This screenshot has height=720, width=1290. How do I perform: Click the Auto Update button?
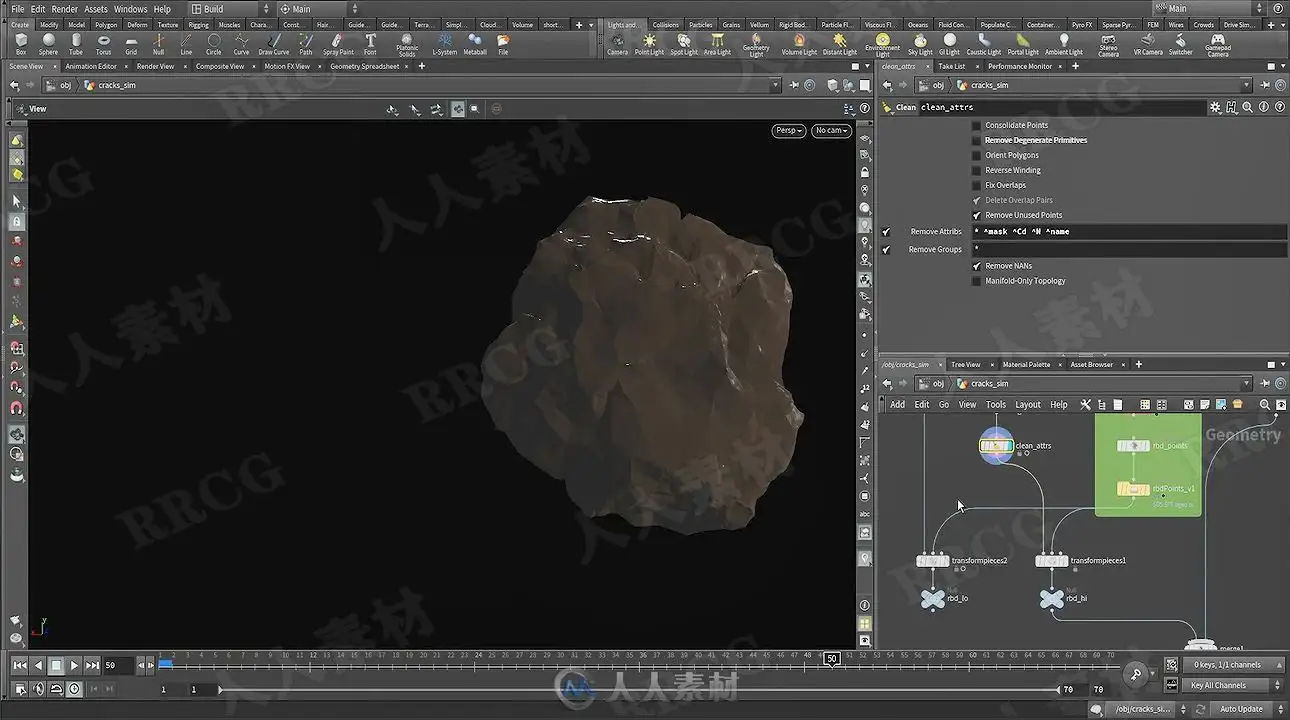pos(1241,709)
